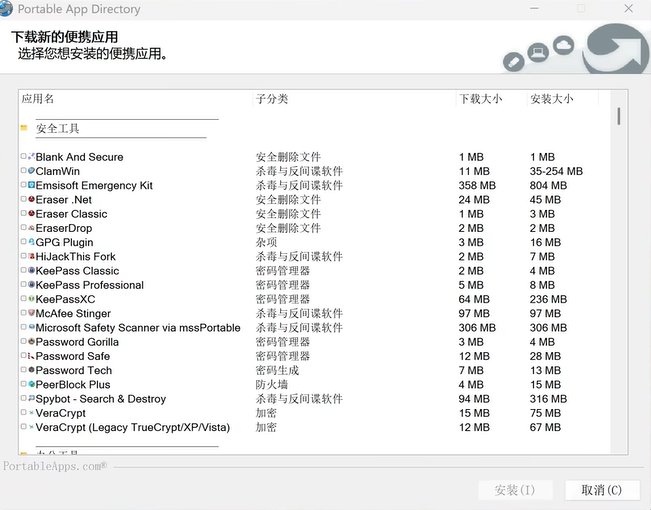The image size is (651, 510).
Task: Click the 35-254 MB install size cell
Action: coord(556,171)
